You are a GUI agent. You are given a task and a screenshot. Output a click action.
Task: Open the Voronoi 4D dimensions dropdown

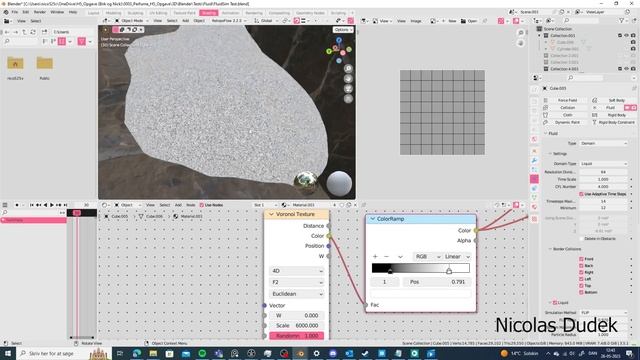pyautogui.click(x=297, y=271)
